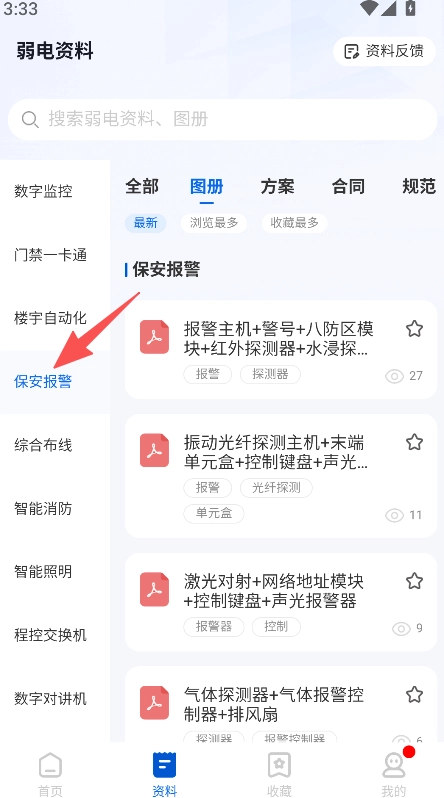Open PDF icon of 气体探测器 document

154,703
